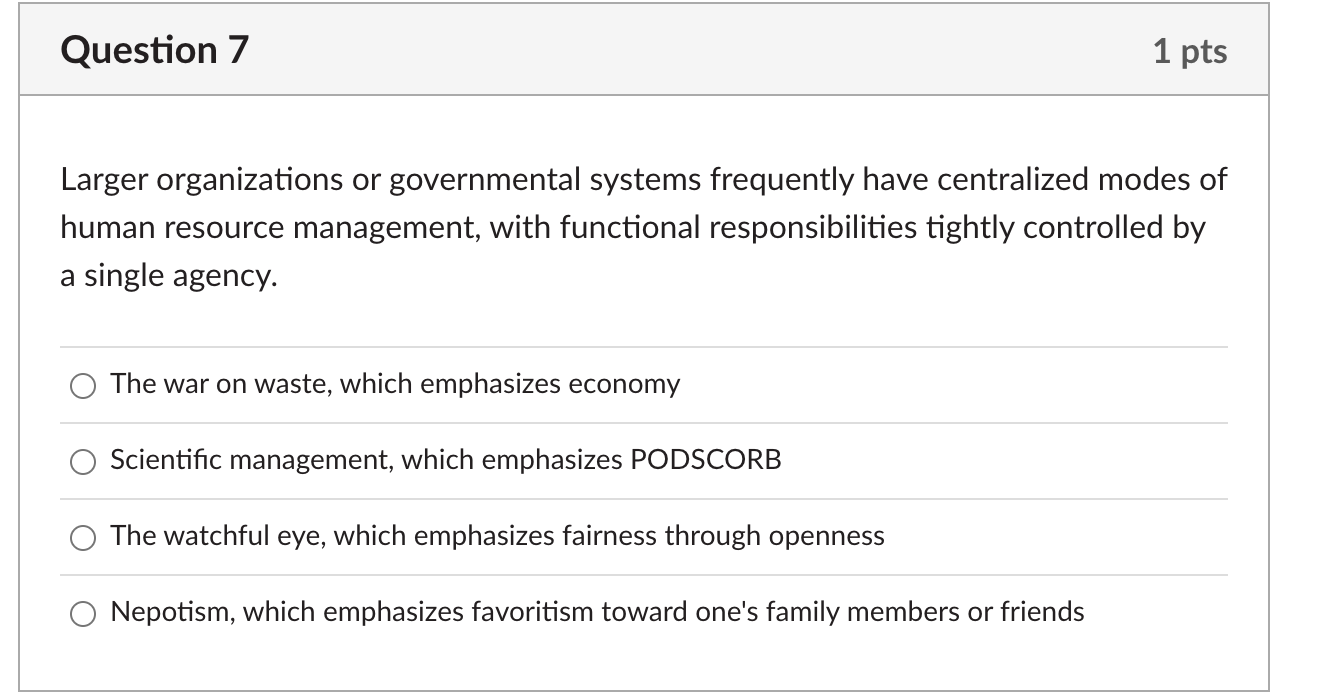The height and width of the screenshot is (700, 1320).
Task: Click the question prompt paragraph
Action: 644,228
